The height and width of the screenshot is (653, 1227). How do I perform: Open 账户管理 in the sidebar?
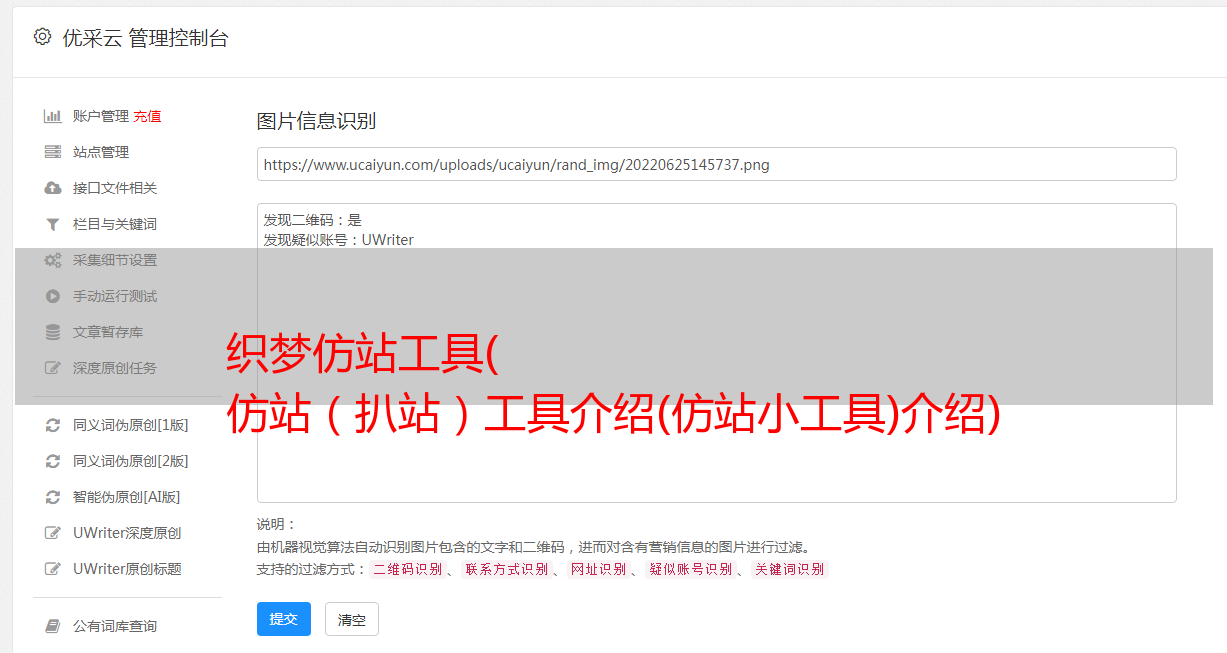tap(101, 116)
